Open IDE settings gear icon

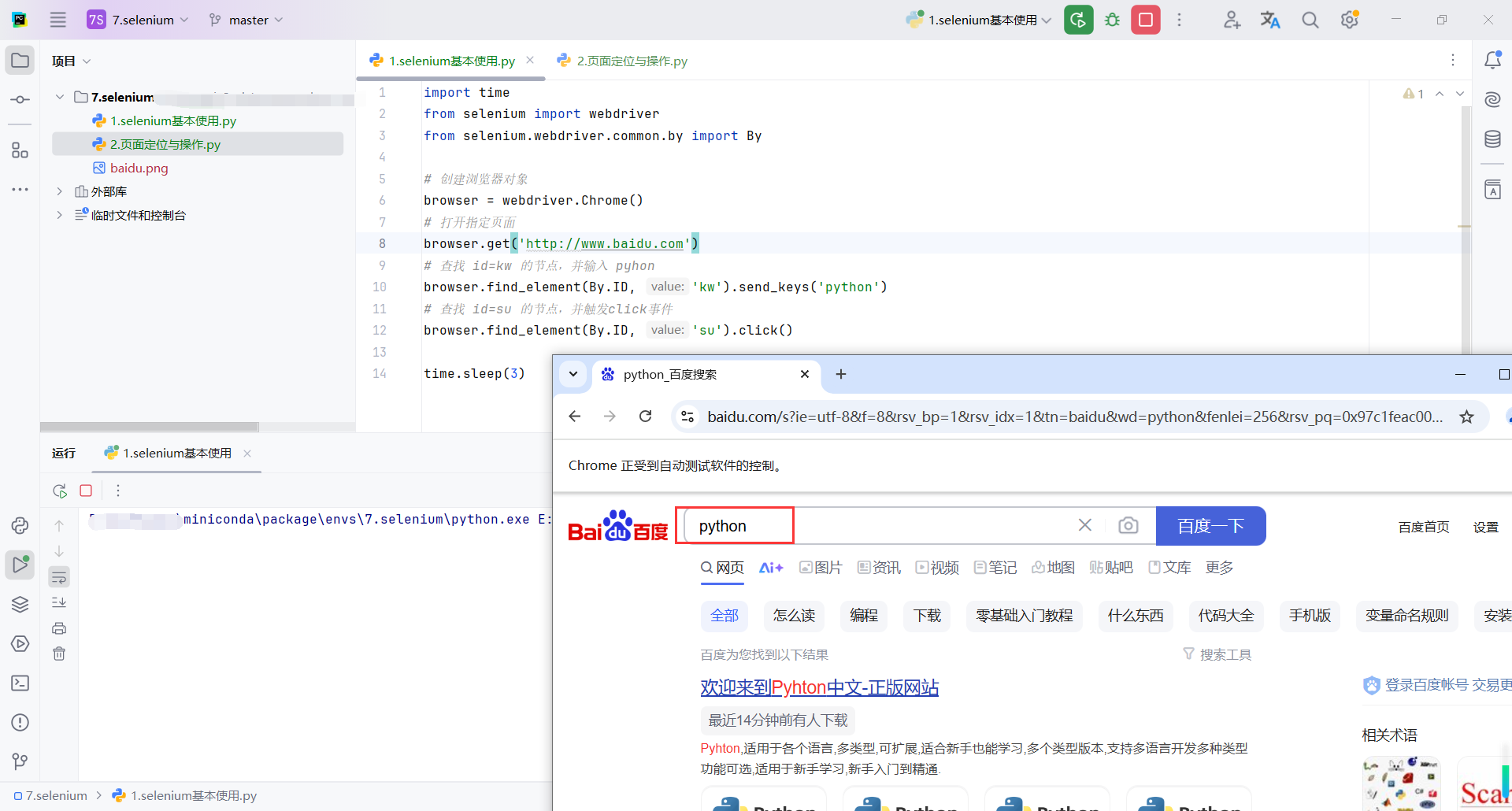(x=1350, y=20)
